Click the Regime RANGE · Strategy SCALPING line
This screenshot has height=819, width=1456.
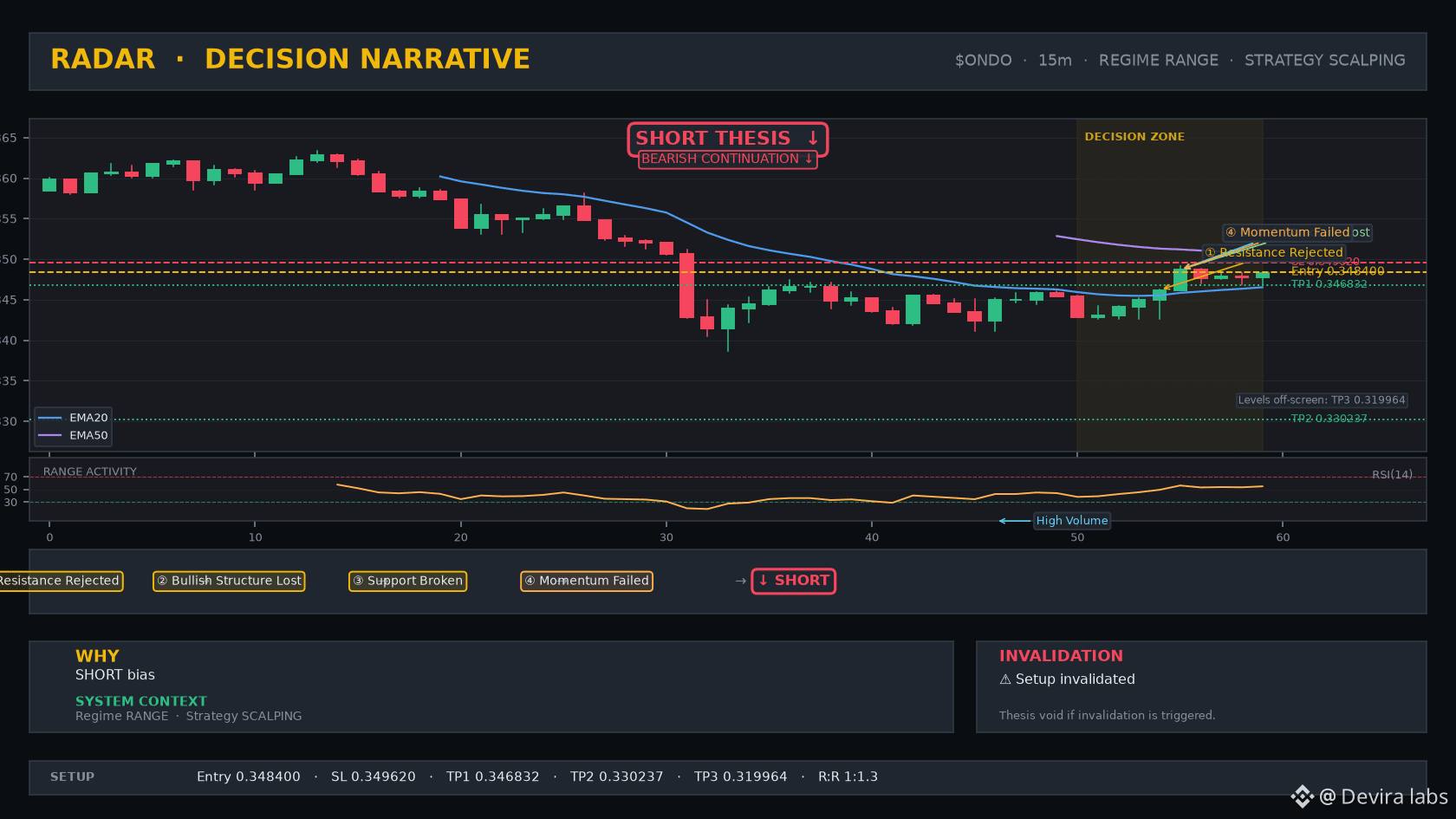189,716
